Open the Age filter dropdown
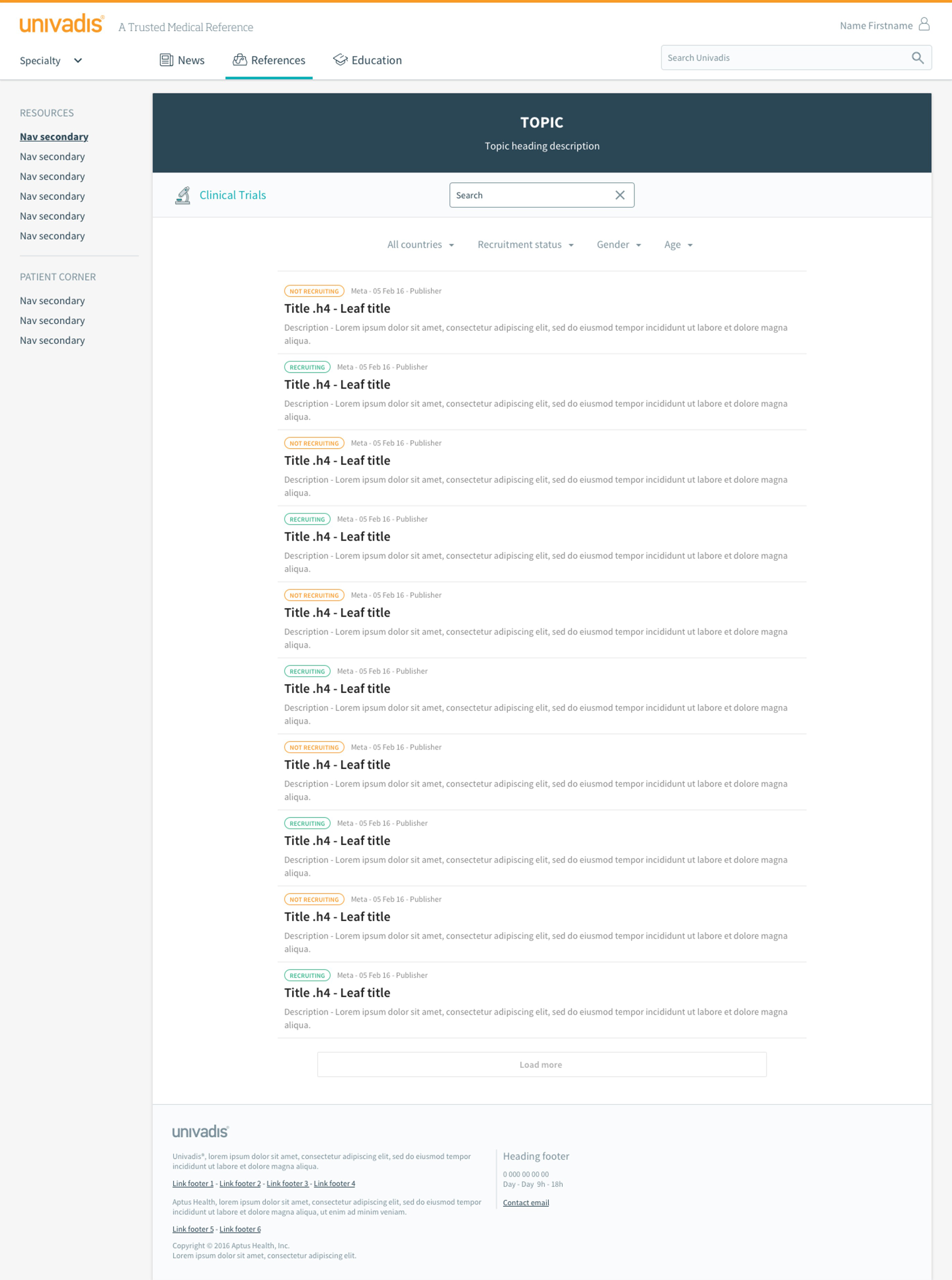Screen dimensions: 952x1280 (678, 245)
